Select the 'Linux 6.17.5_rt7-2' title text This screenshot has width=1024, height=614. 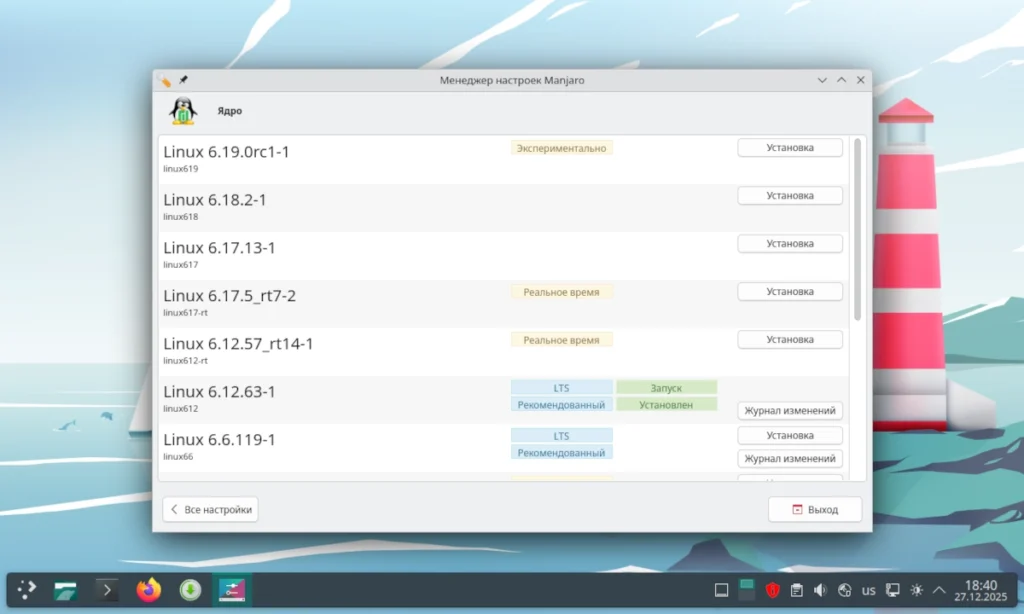click(x=229, y=296)
